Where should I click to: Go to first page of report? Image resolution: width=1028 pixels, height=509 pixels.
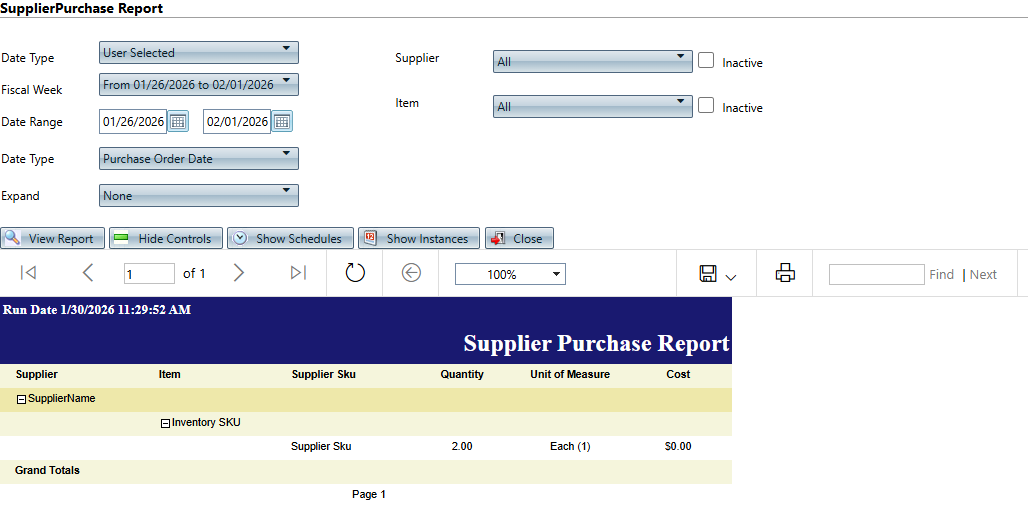click(29, 273)
